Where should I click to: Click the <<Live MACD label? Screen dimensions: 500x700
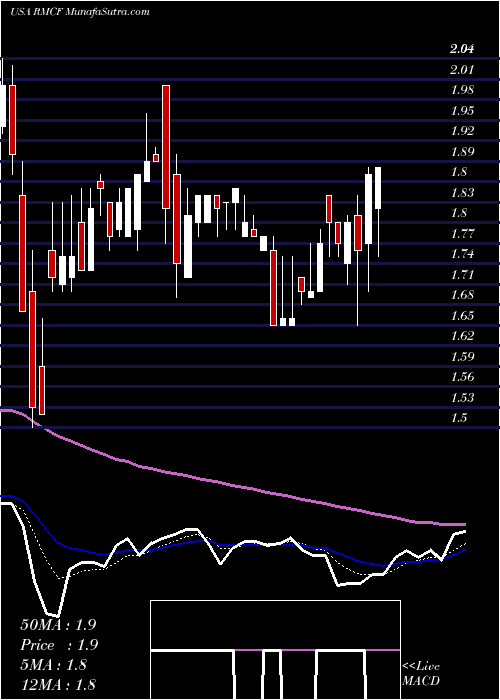[x=421, y=674]
